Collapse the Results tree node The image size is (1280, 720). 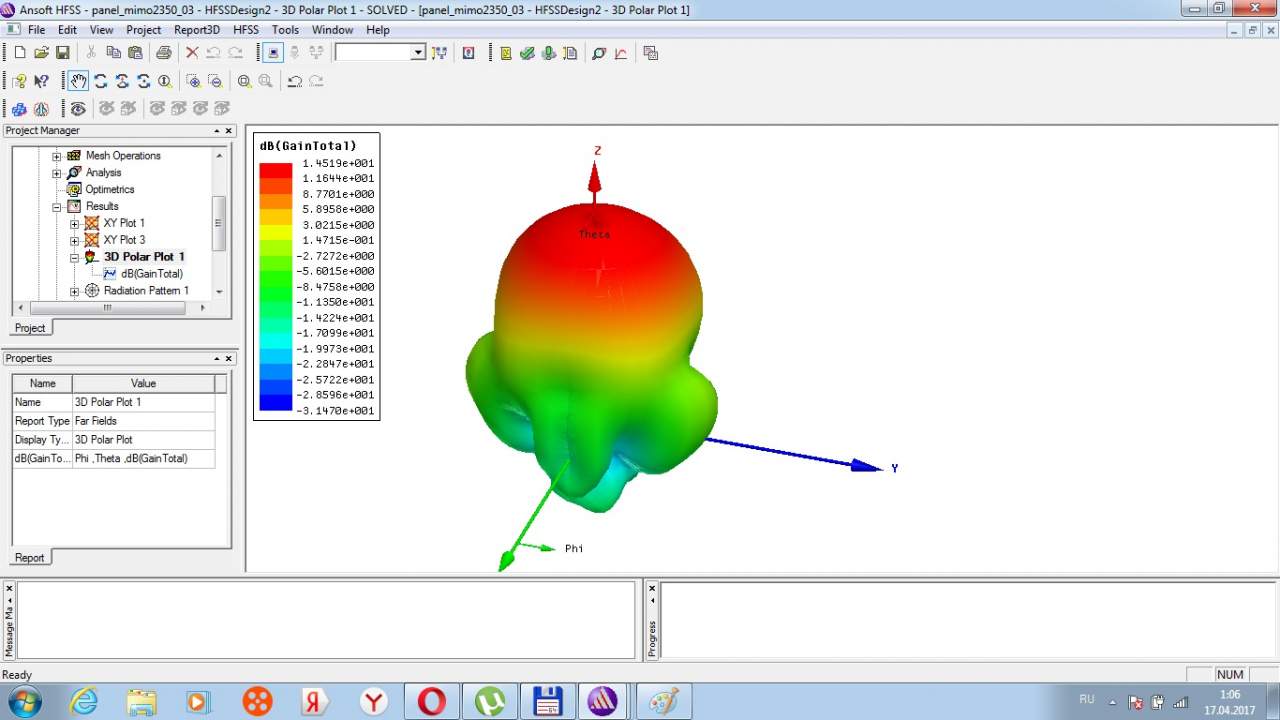pyautogui.click(x=57, y=206)
